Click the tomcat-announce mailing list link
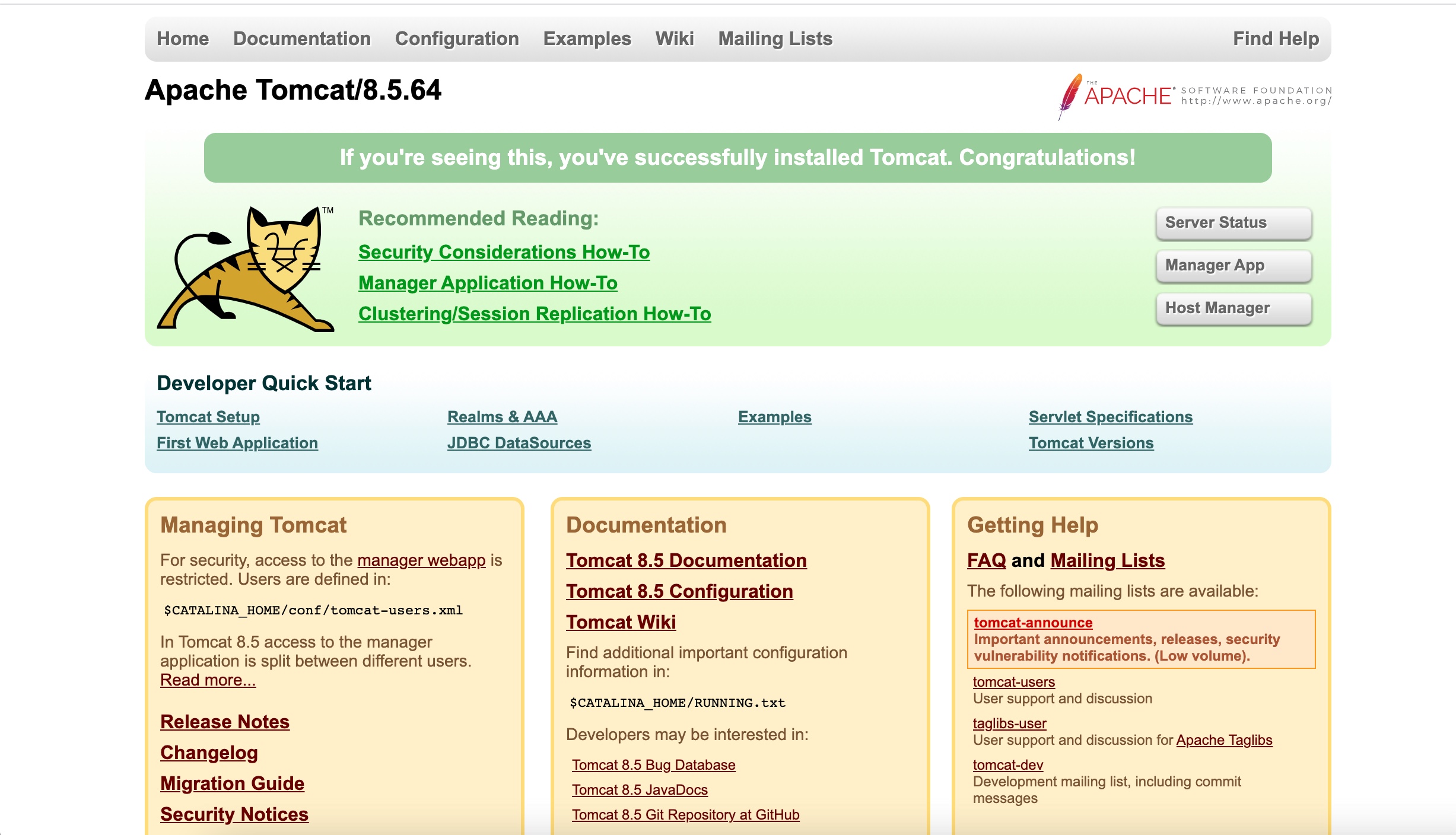The image size is (1456, 835). (1032, 623)
